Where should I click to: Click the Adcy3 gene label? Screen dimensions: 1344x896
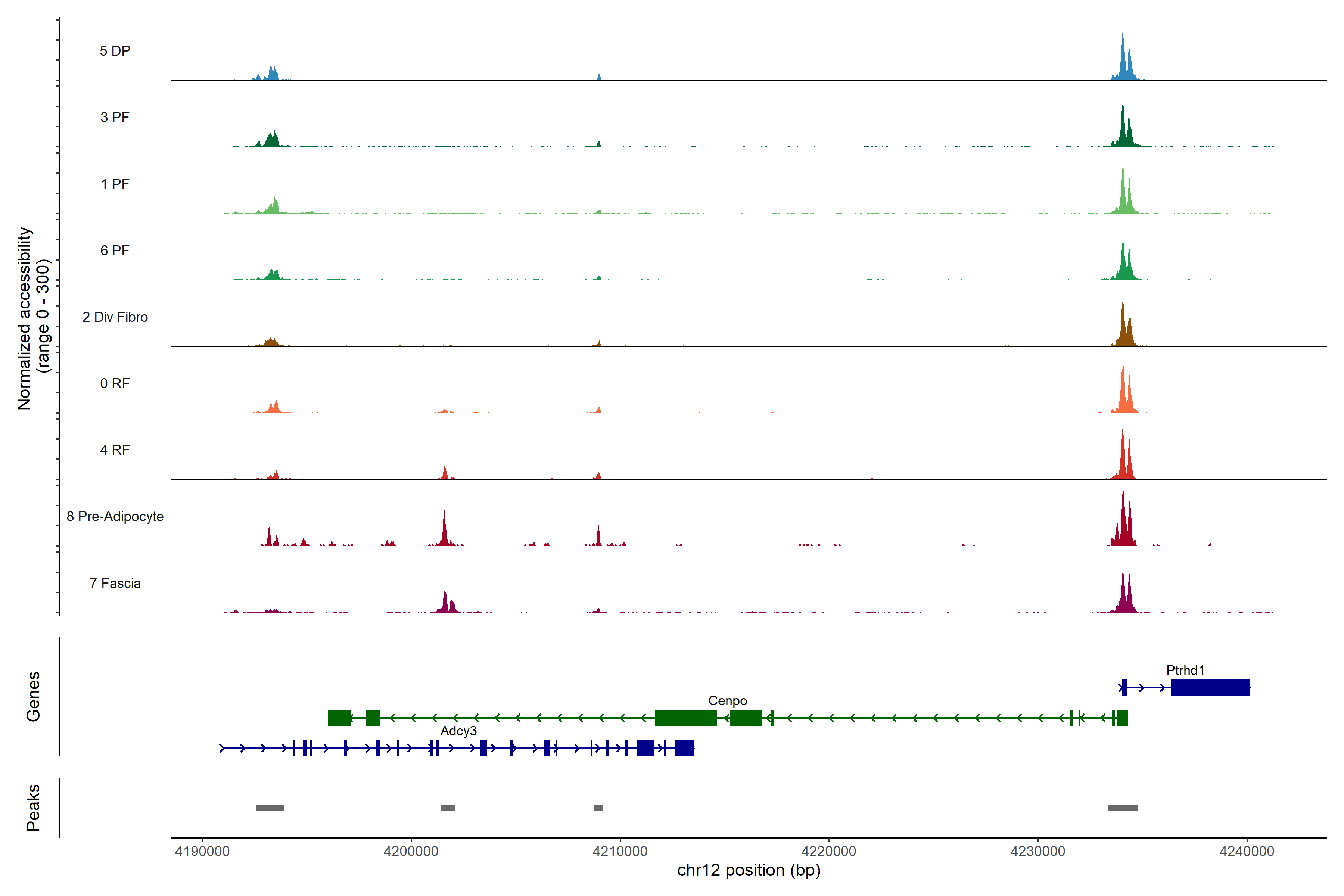458,731
